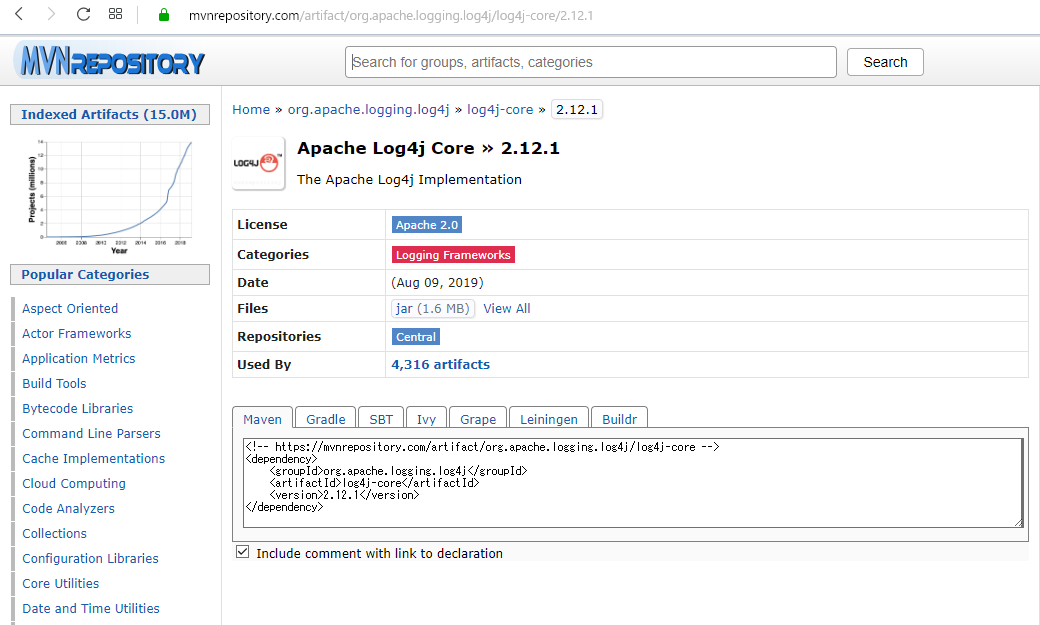Click the Log4j artifact logo image
The width and height of the screenshot is (1040, 625).
click(259, 163)
